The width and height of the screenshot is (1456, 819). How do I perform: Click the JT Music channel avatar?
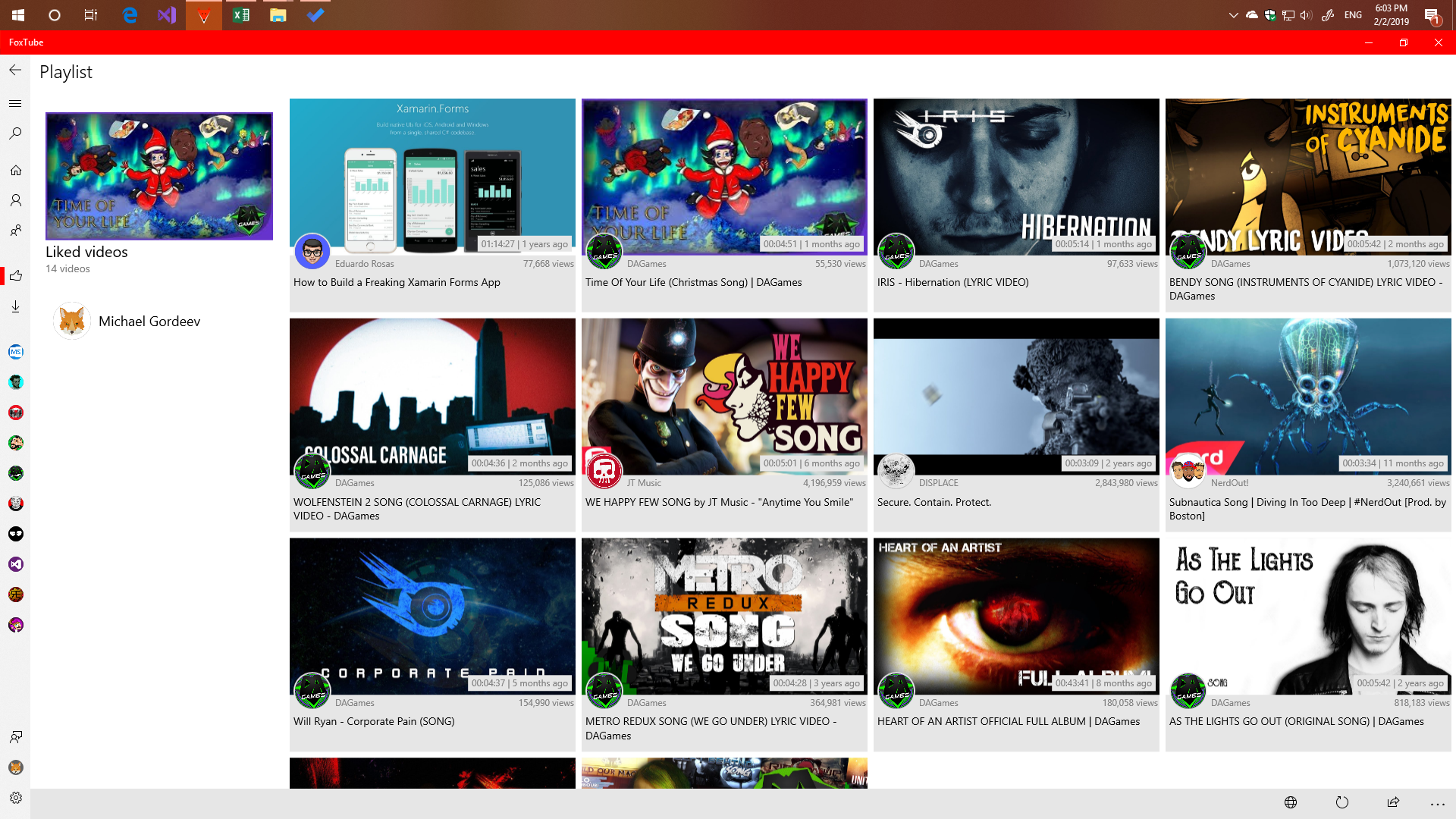point(604,471)
